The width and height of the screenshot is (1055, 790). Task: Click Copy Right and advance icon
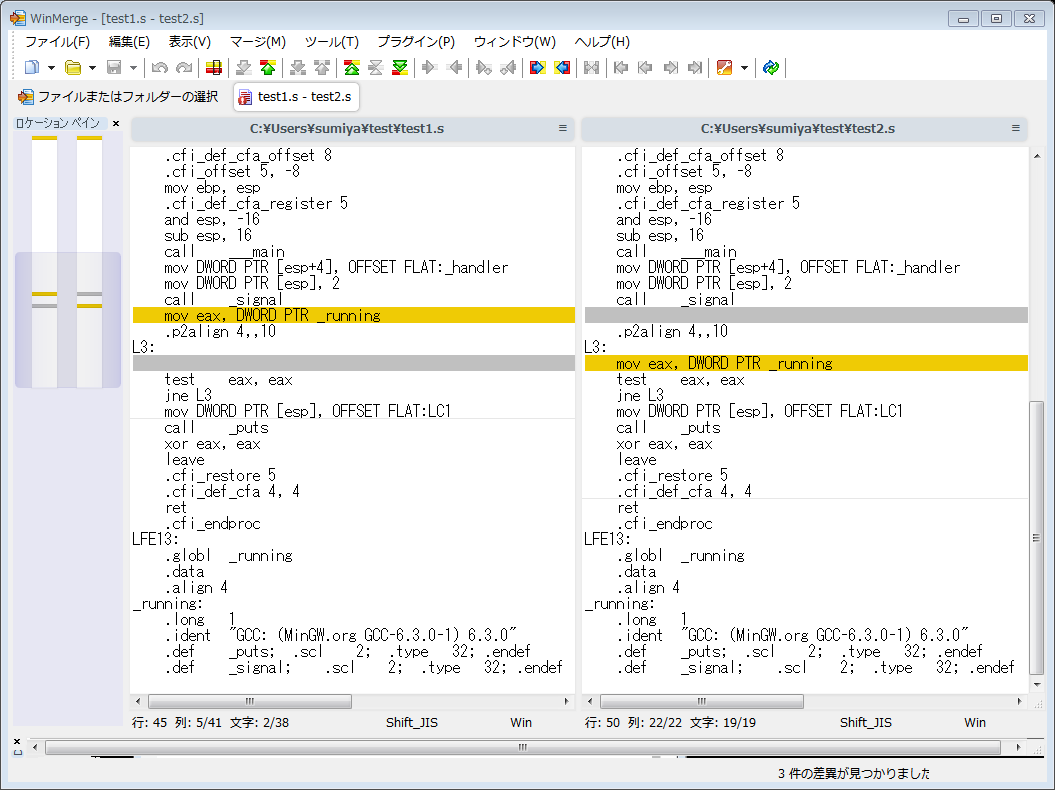click(484, 67)
